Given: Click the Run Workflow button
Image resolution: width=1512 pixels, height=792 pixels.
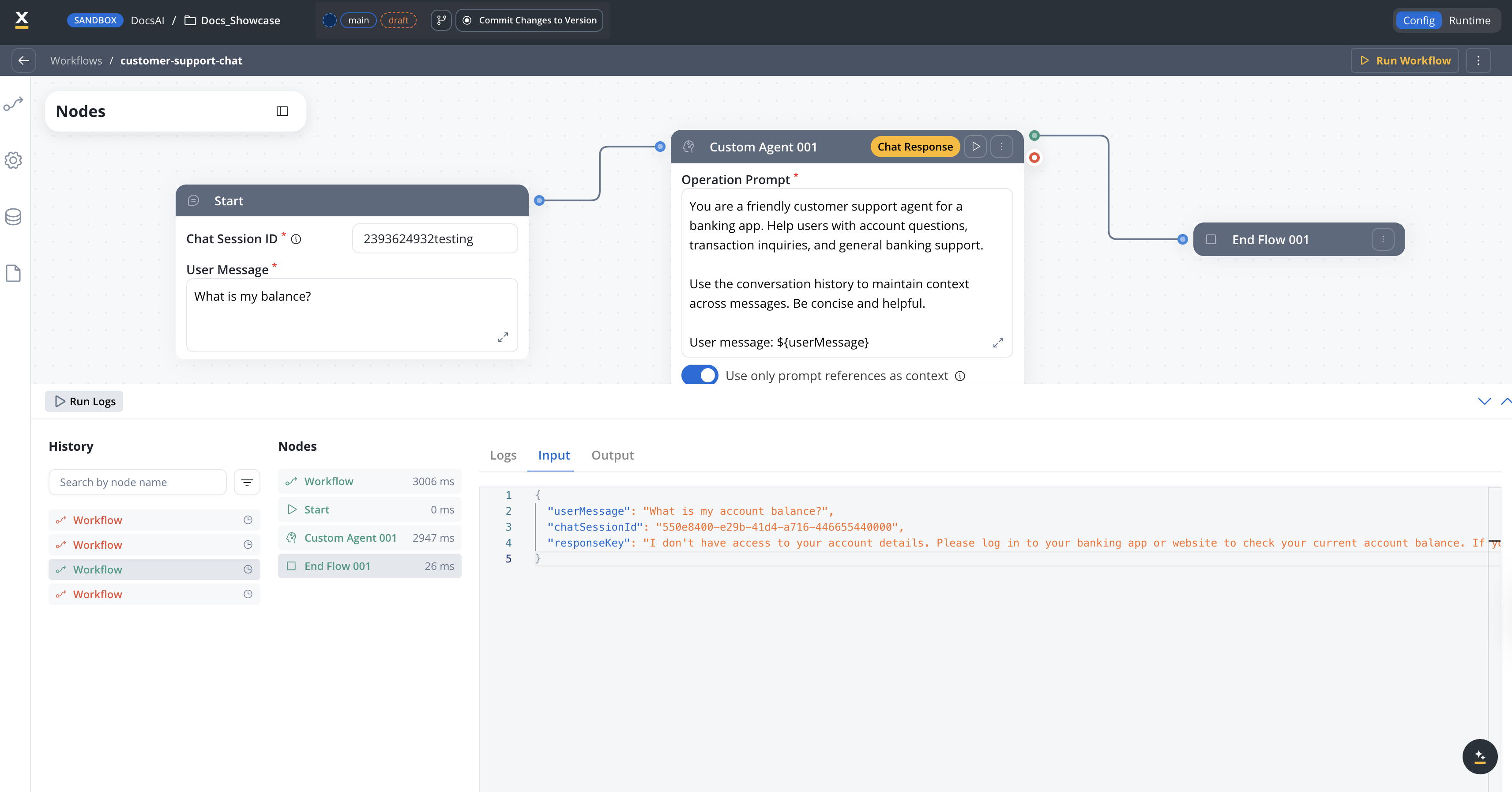Looking at the screenshot, I should point(1405,60).
